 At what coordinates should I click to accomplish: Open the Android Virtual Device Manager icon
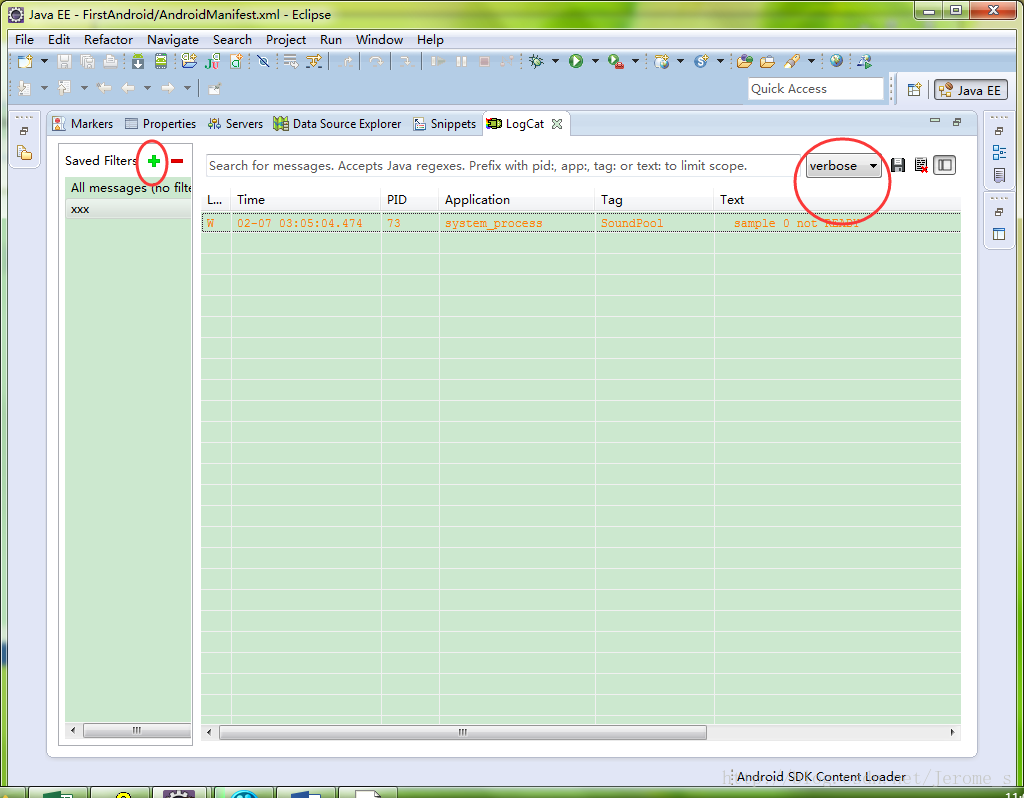coord(161,61)
